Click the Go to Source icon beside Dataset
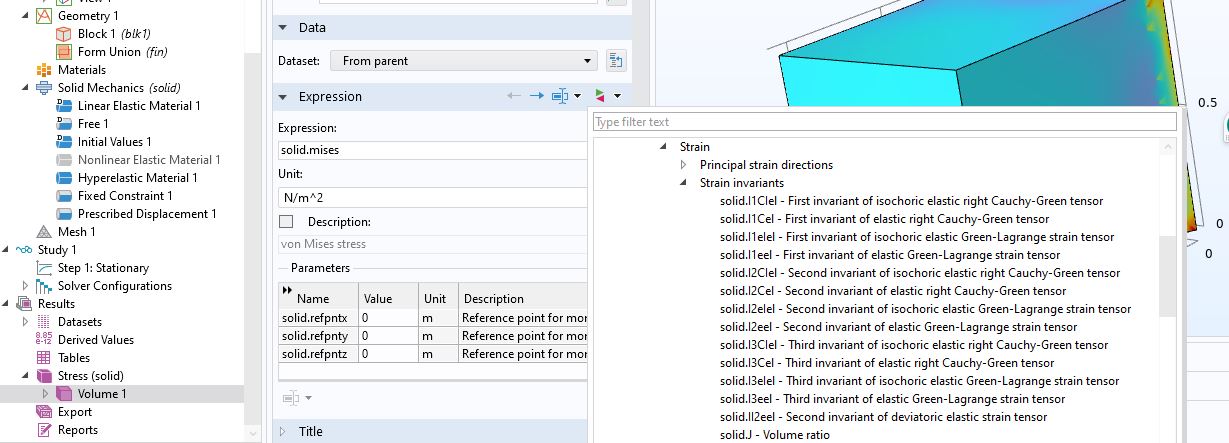 616,61
